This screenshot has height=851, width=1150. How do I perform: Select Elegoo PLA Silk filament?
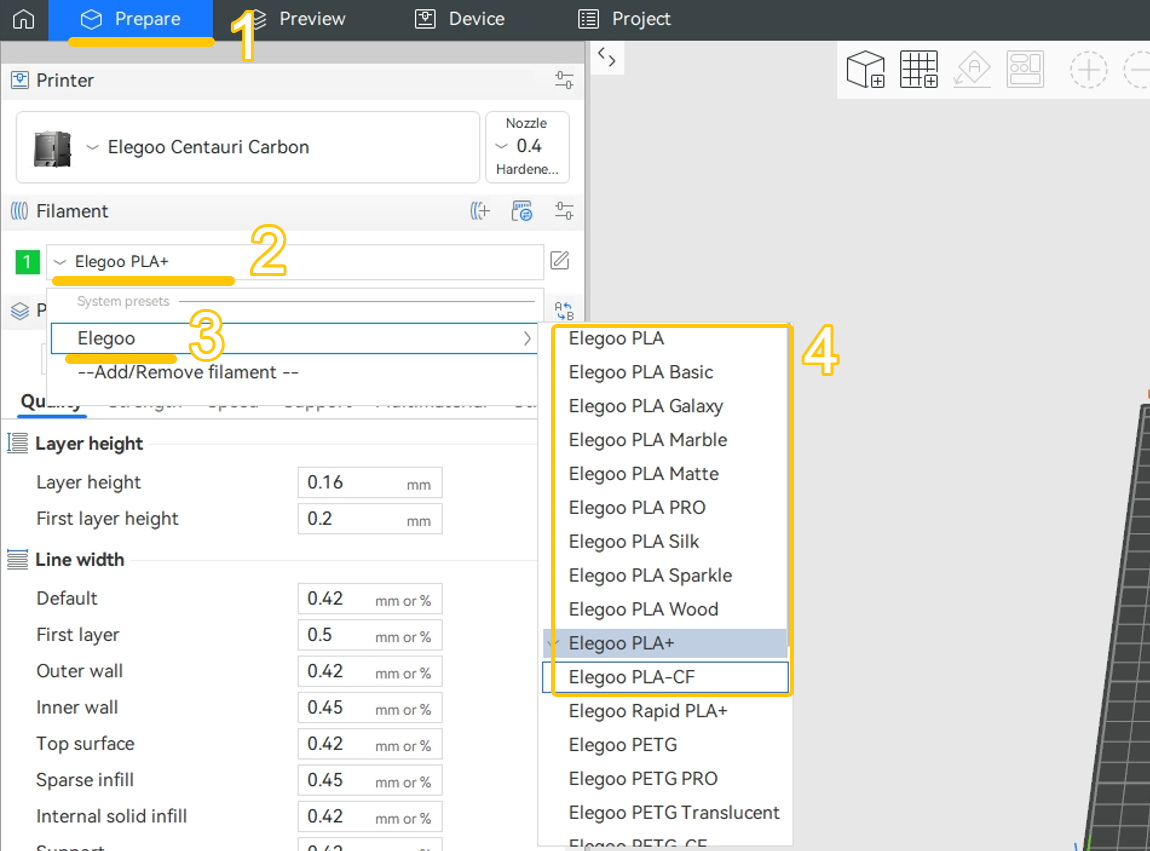(x=665, y=541)
